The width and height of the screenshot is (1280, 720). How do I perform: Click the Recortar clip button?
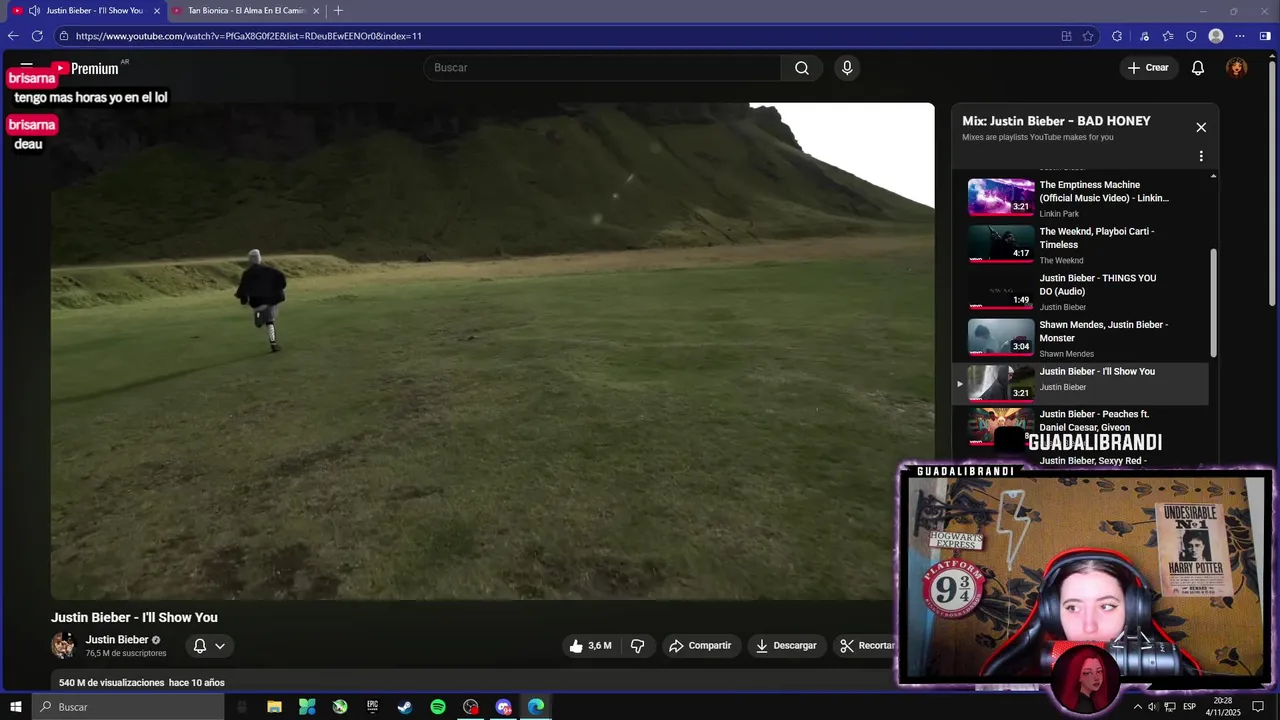point(866,646)
